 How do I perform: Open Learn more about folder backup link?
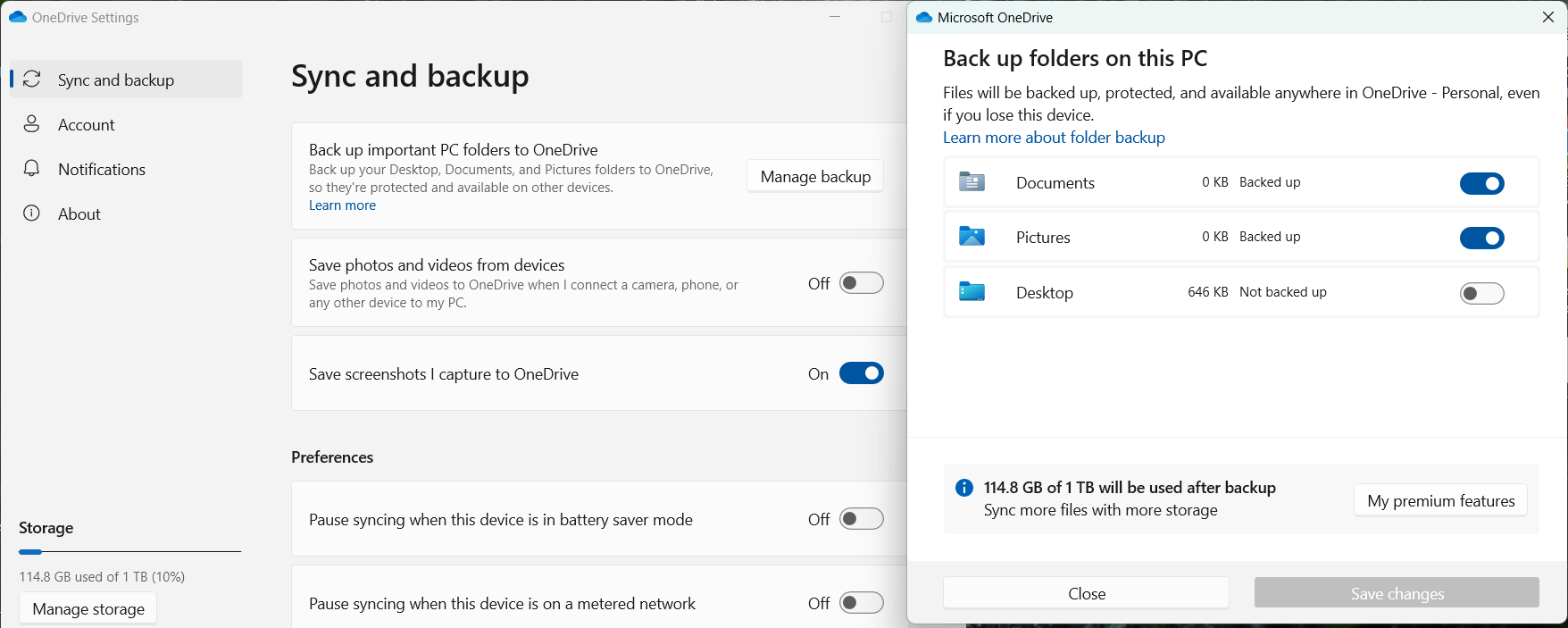(x=1054, y=138)
